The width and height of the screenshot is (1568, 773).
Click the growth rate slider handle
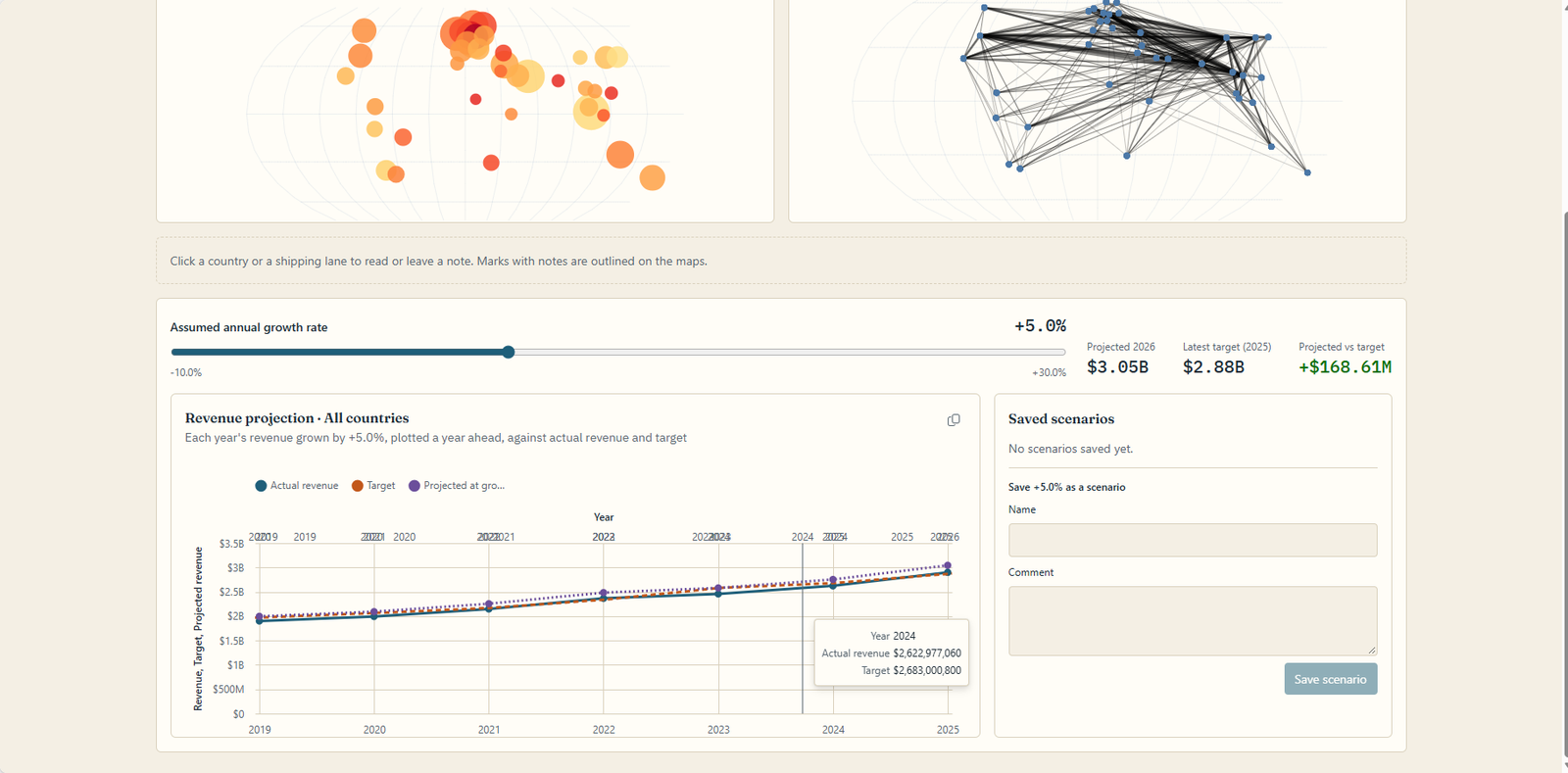pos(509,352)
